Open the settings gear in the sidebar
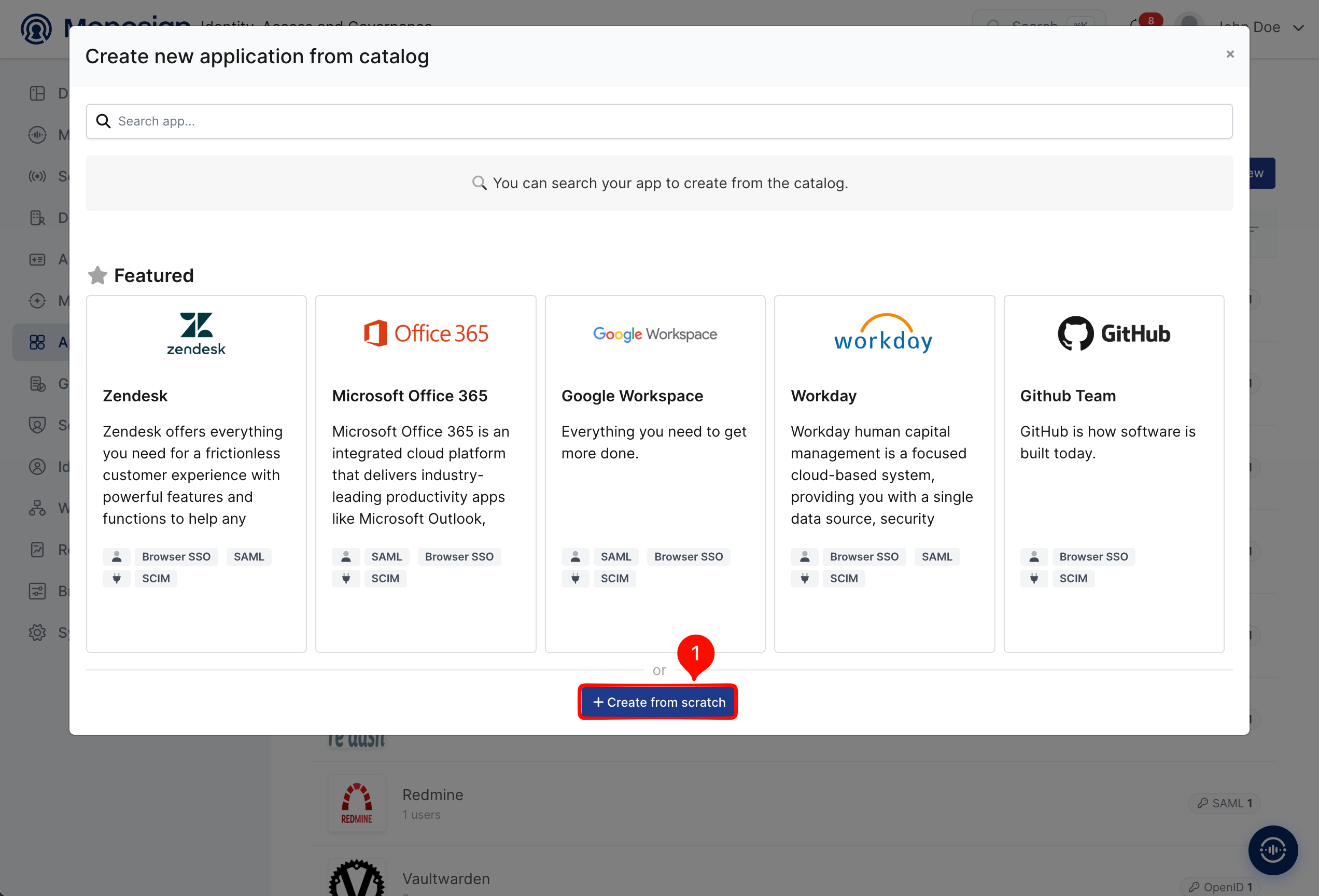 click(x=37, y=632)
